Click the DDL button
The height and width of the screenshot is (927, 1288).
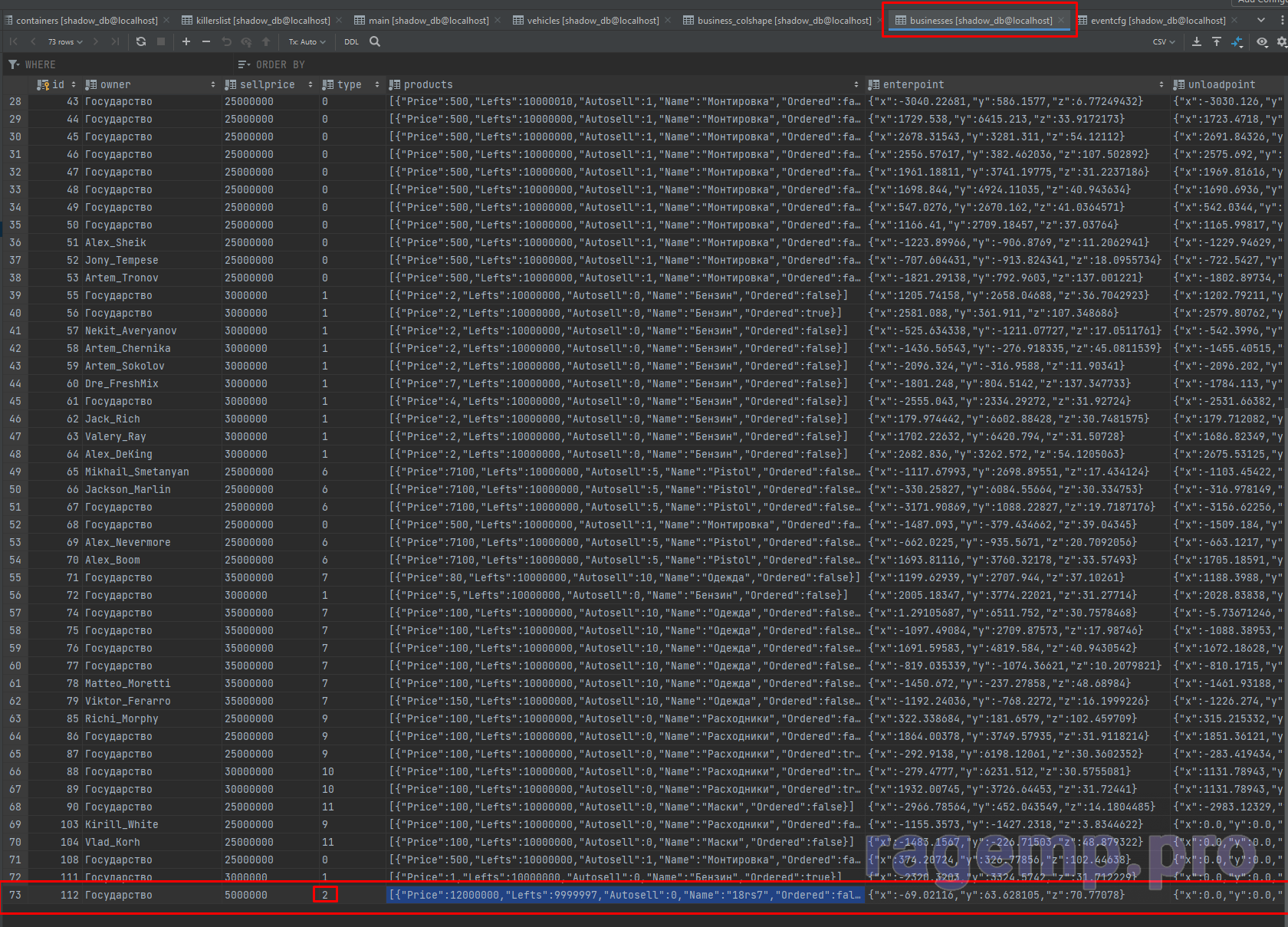(351, 42)
